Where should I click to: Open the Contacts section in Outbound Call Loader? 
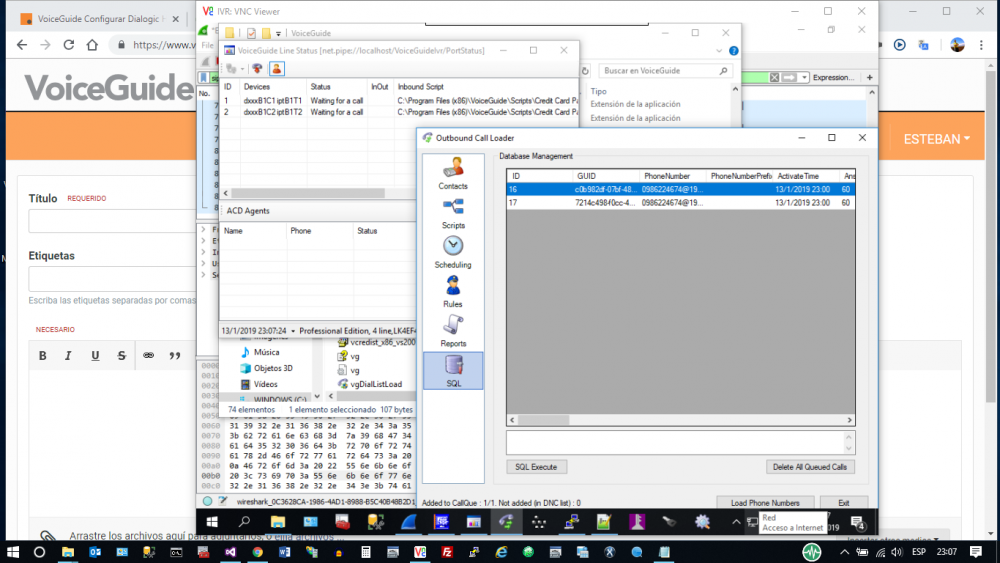click(x=452, y=173)
